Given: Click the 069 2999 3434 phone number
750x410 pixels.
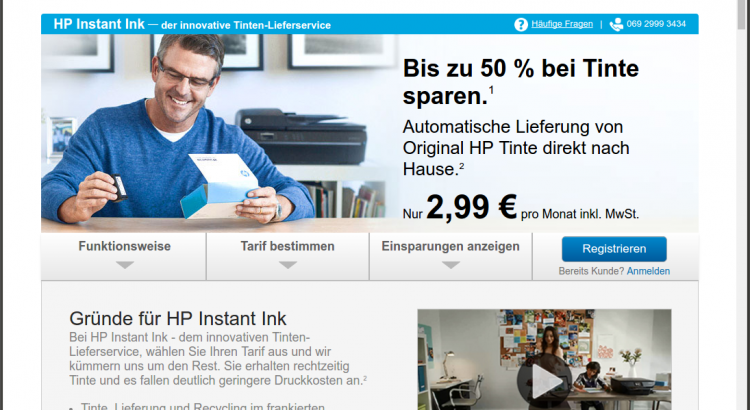Looking at the screenshot, I should [656, 24].
